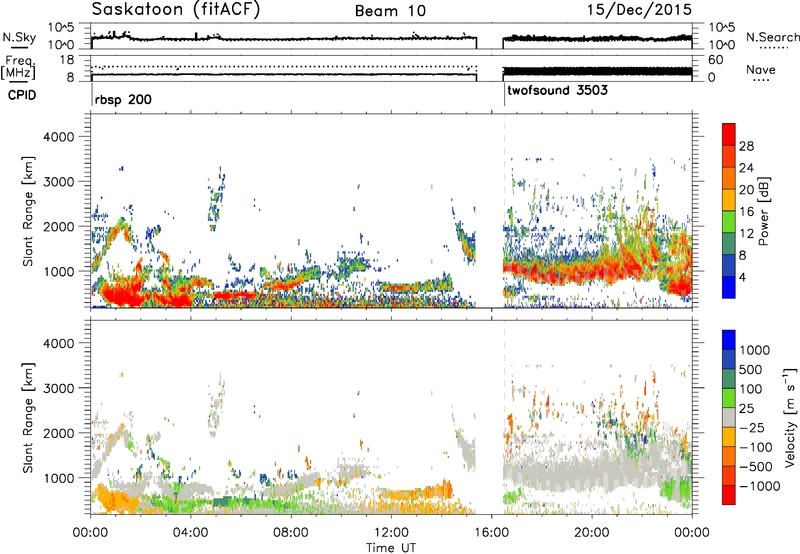
Task: Click the "10^0" tick beside N.Search
Action: point(722,45)
